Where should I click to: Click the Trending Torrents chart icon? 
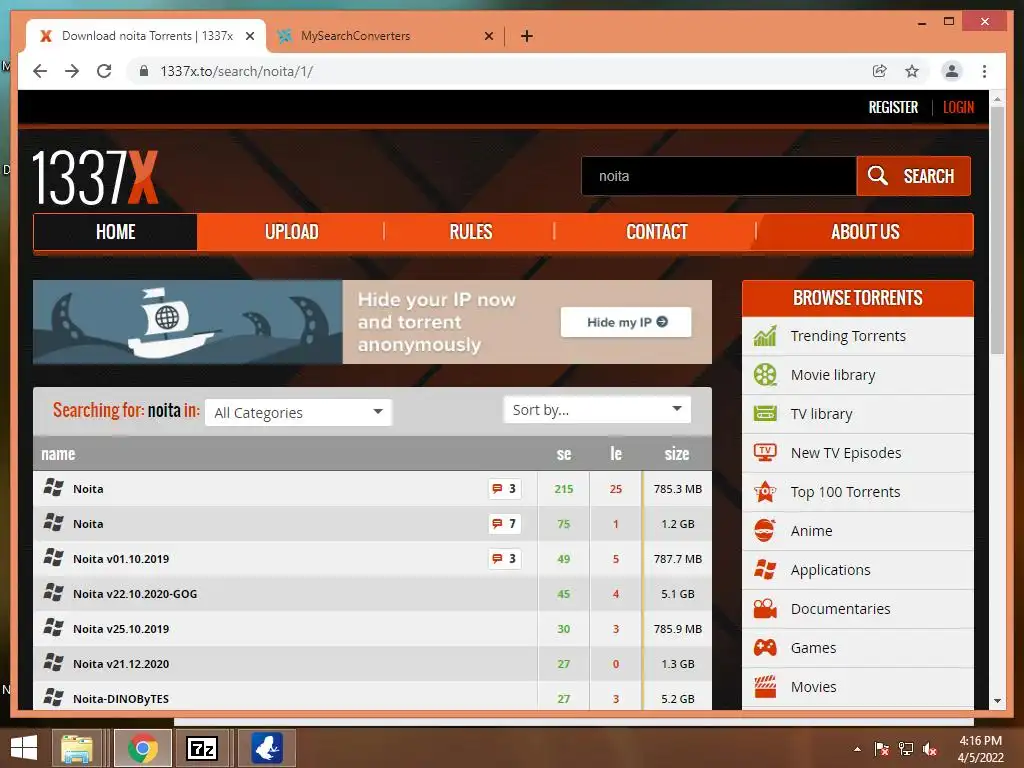765,336
